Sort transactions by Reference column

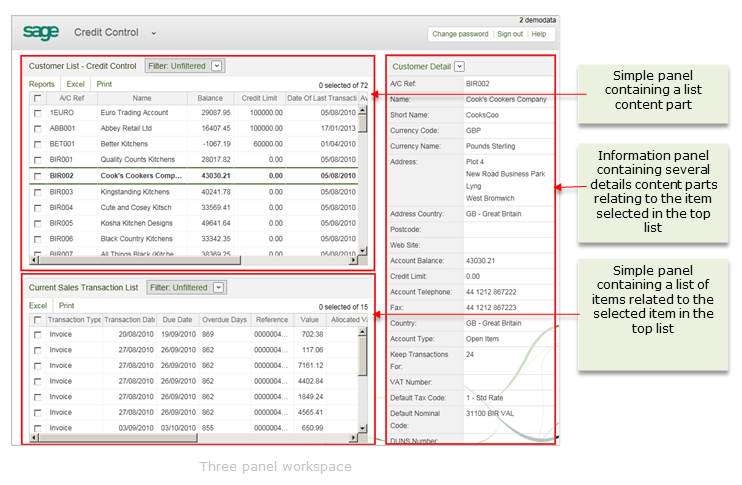click(272, 320)
